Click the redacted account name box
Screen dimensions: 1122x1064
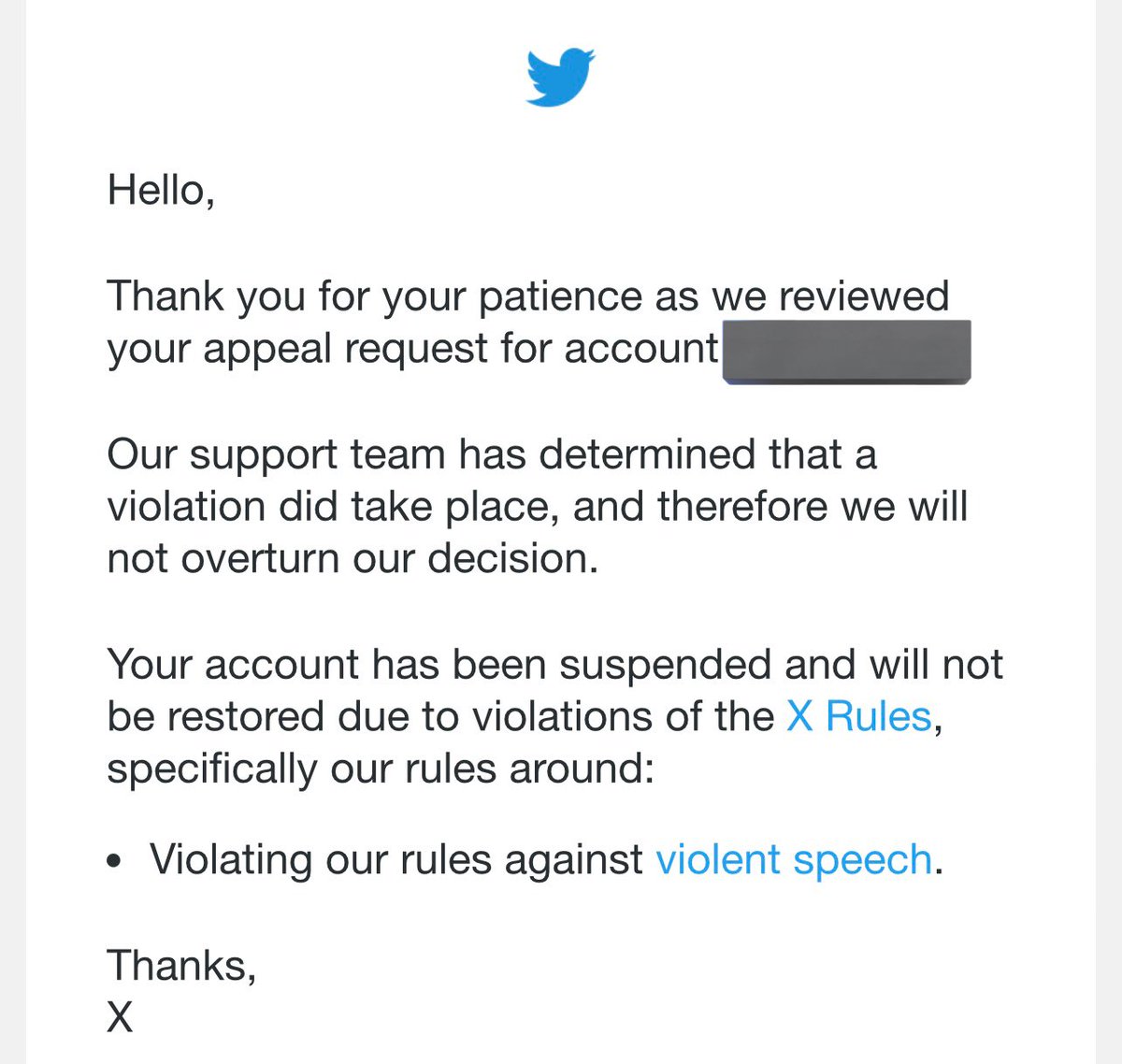point(846,352)
